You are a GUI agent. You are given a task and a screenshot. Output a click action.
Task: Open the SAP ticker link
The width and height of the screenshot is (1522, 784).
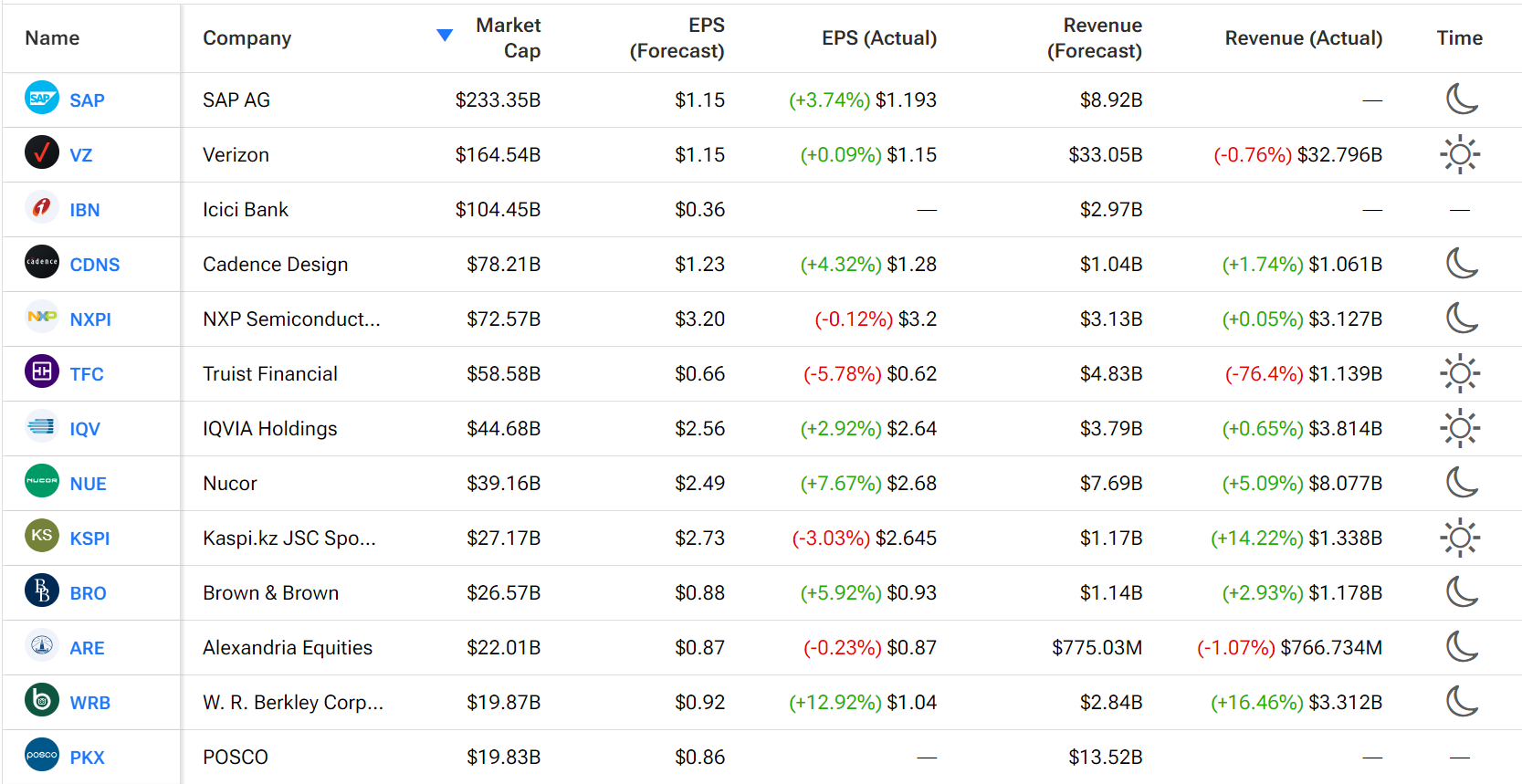tap(87, 100)
